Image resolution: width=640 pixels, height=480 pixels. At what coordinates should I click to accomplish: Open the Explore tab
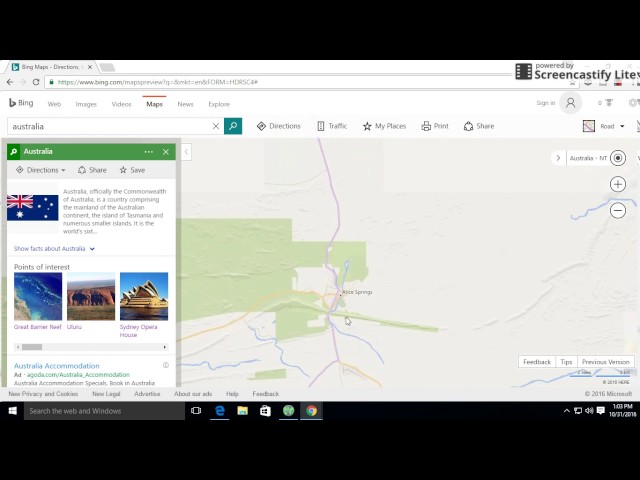[219, 104]
